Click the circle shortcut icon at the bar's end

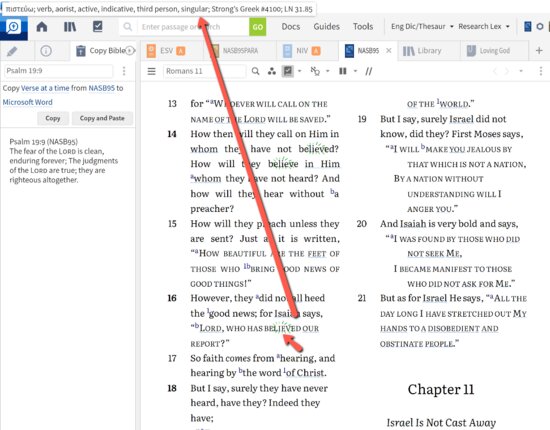pyautogui.click(x=540, y=27)
